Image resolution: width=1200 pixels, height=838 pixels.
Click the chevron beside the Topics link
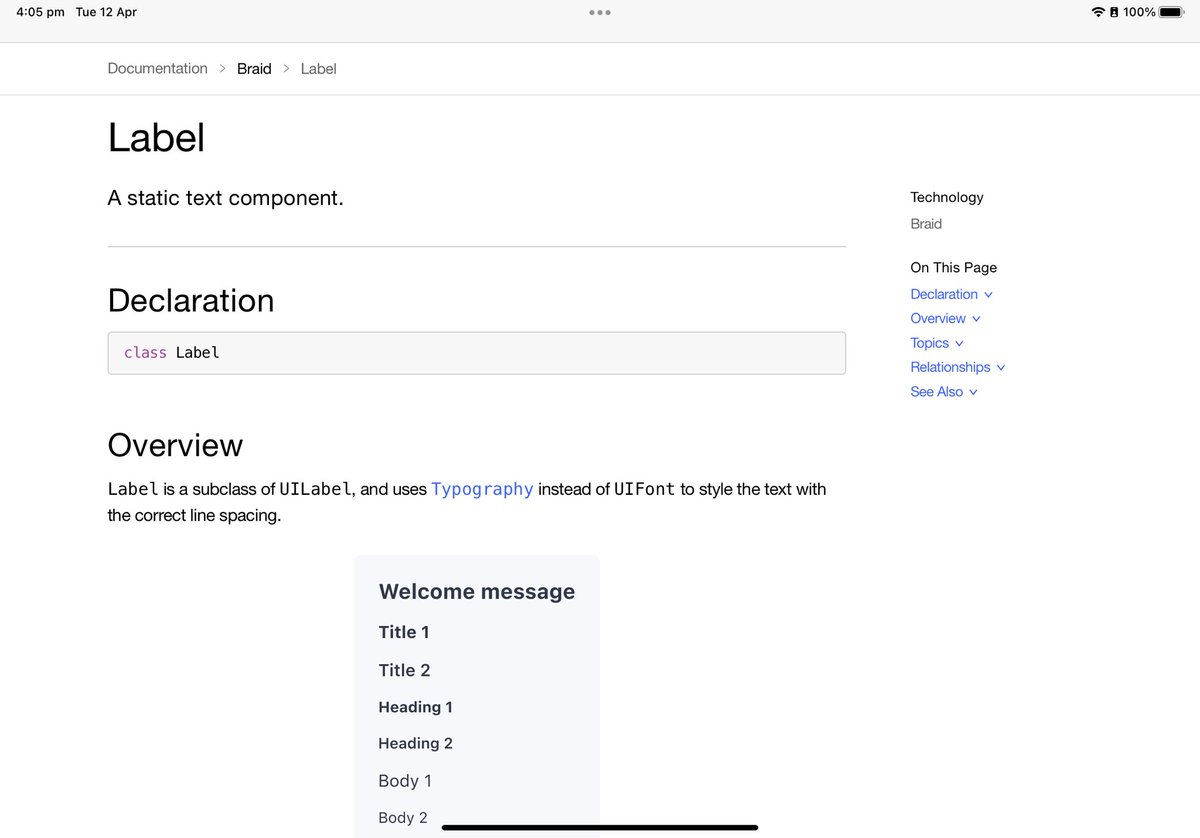(x=959, y=344)
